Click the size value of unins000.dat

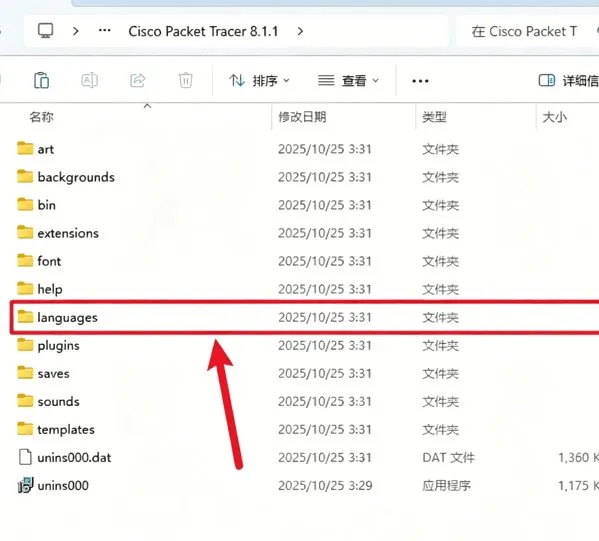click(x=578, y=458)
